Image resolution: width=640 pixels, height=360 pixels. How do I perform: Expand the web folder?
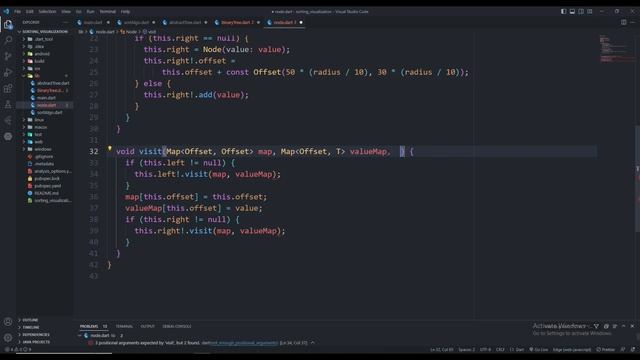point(45,142)
